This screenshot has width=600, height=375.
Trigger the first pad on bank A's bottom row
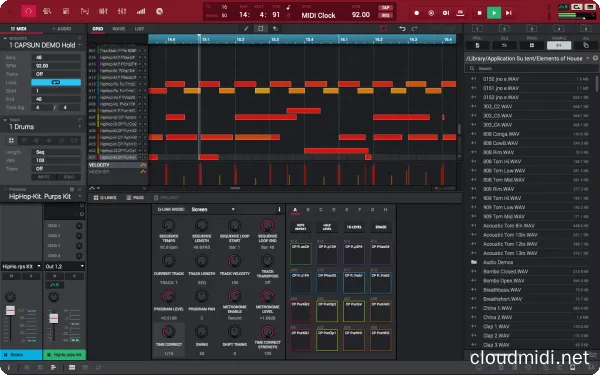pos(301,340)
